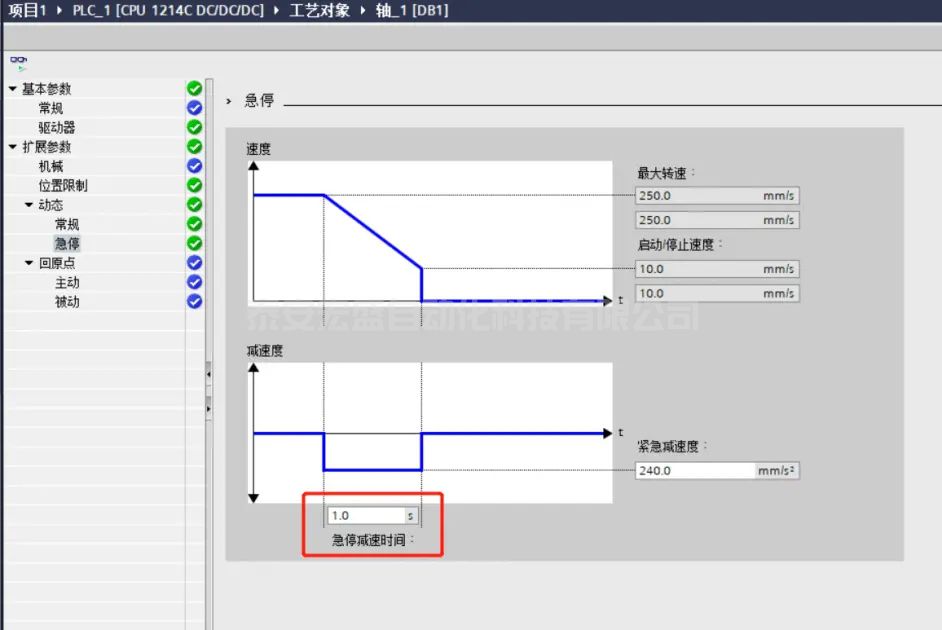Click the left-arrow collapse handle on panel splitter
942x630 pixels.
[208, 375]
